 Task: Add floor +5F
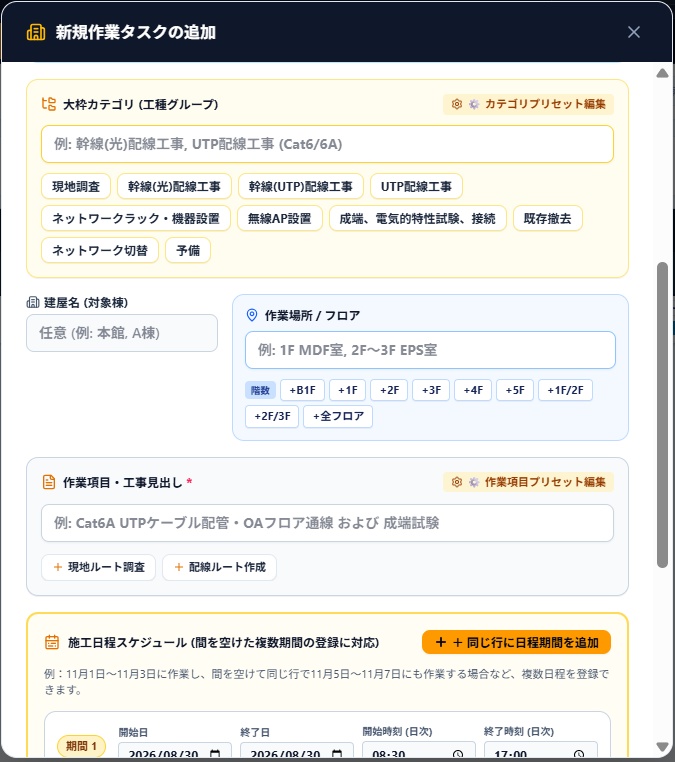coord(515,390)
